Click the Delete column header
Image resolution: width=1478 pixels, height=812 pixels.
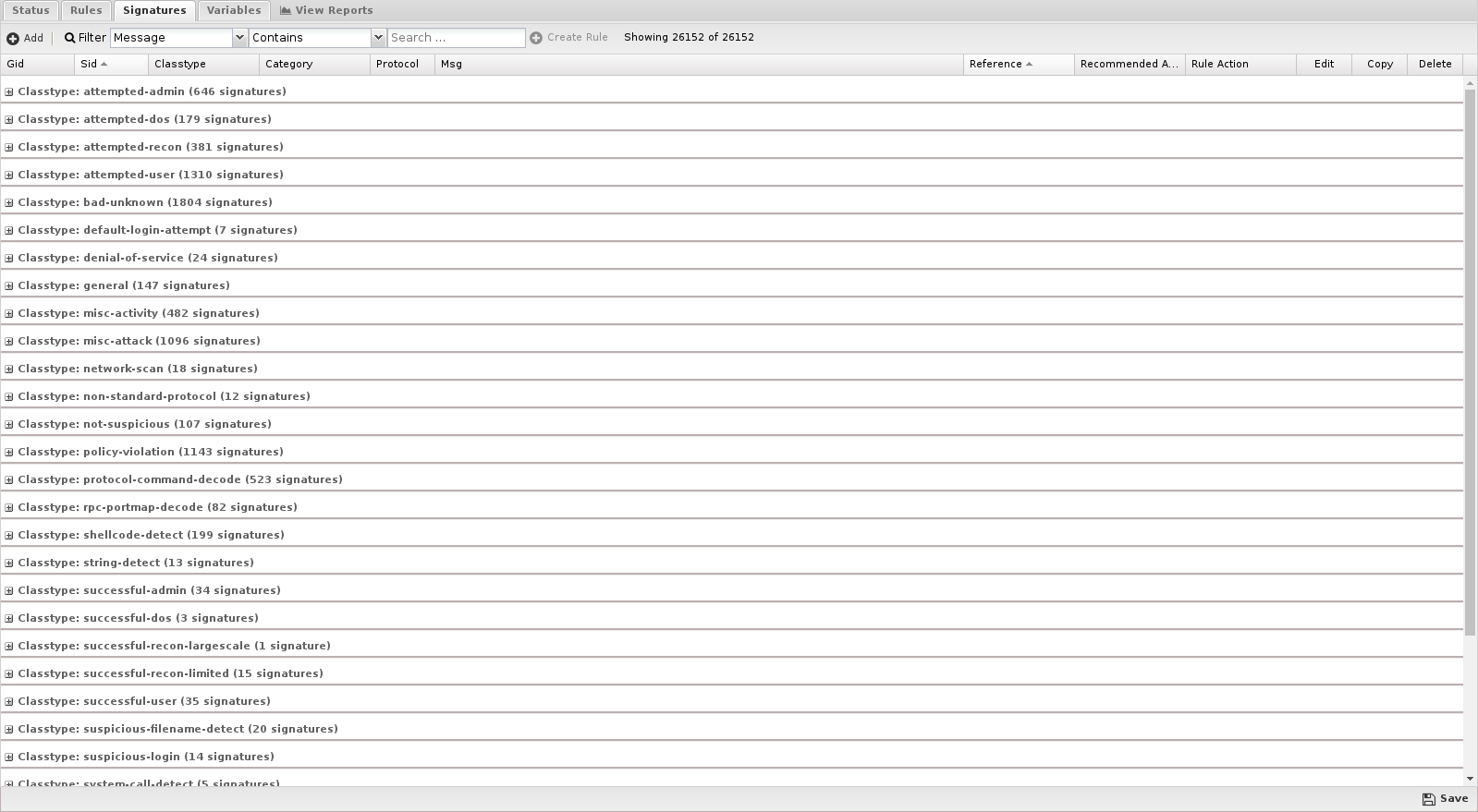[1435, 64]
